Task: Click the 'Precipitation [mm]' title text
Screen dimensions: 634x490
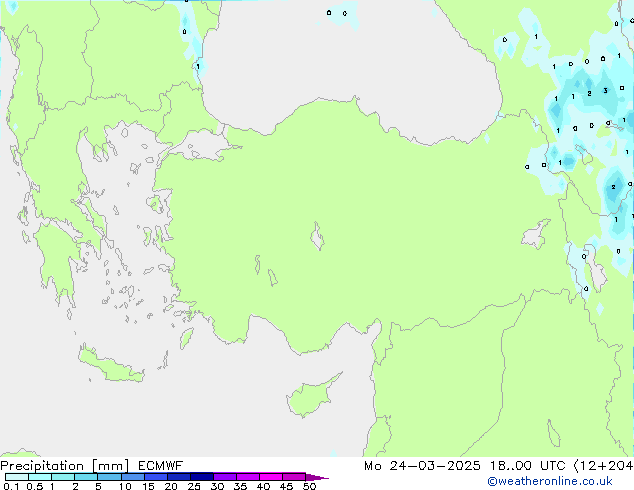Action: pos(65,466)
